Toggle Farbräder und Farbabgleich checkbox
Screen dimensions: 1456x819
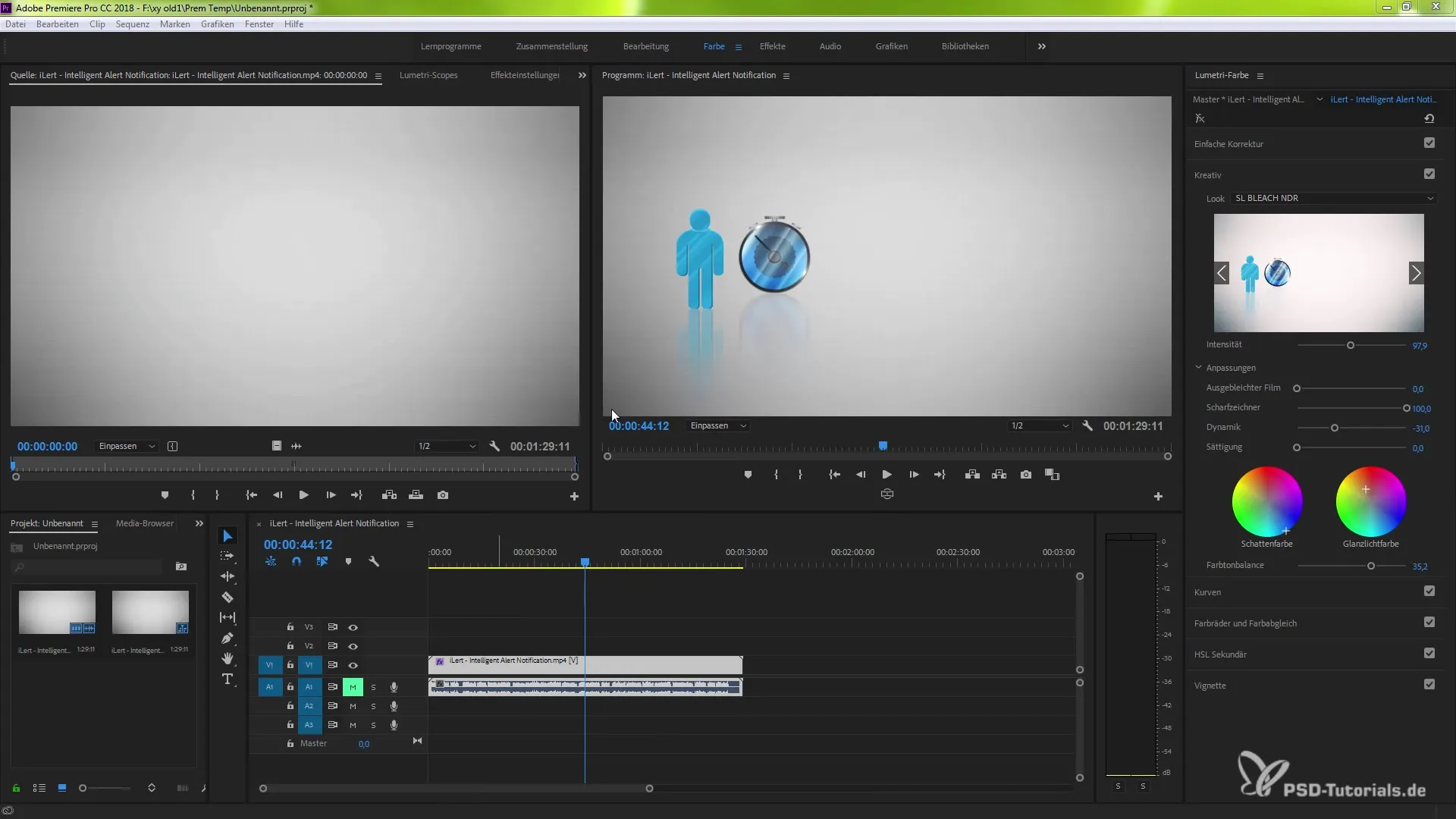(1429, 623)
